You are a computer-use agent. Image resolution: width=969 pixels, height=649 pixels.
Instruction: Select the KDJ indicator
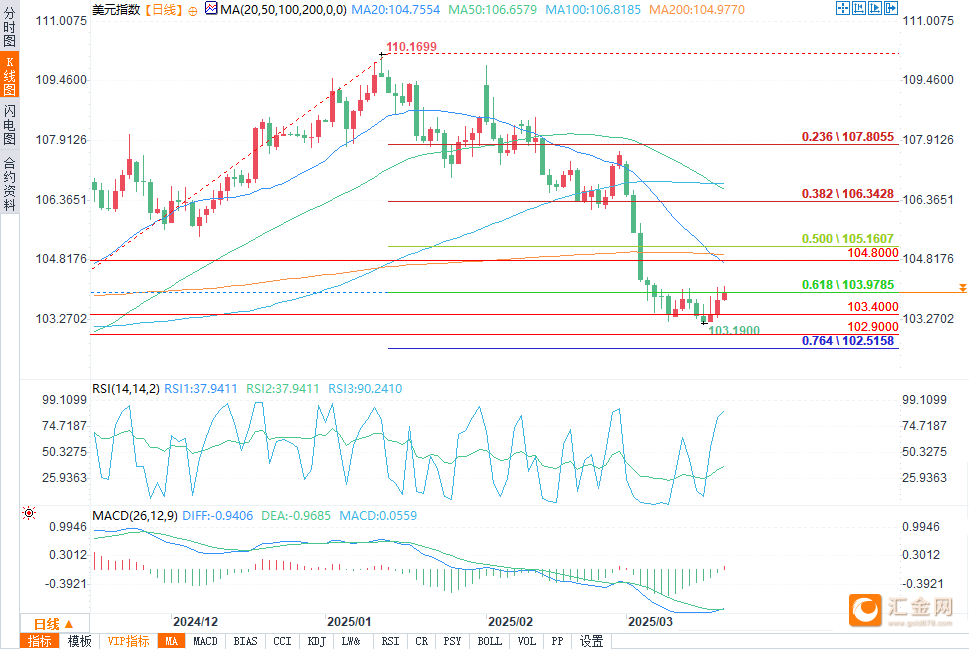316,641
